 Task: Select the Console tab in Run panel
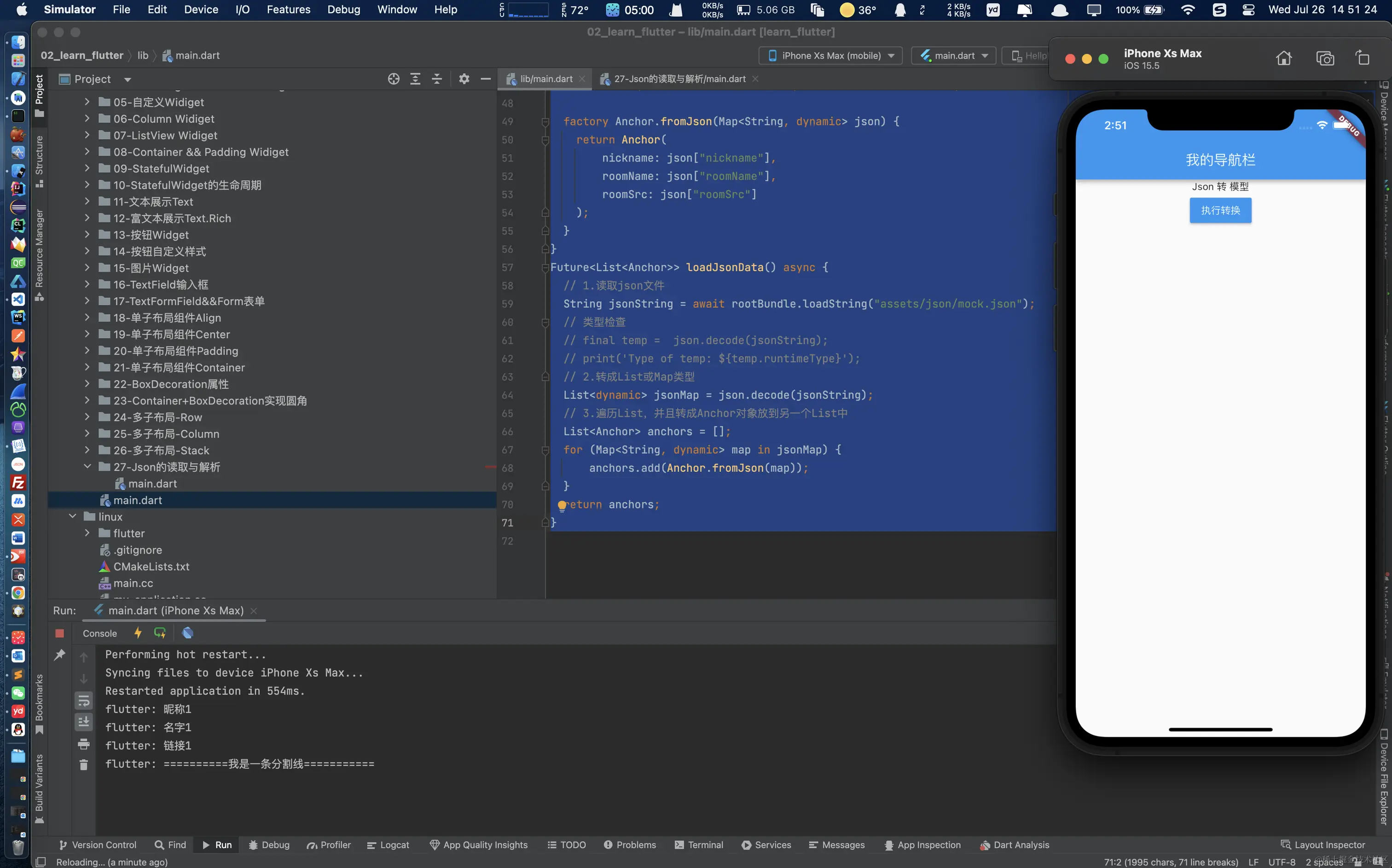100,633
